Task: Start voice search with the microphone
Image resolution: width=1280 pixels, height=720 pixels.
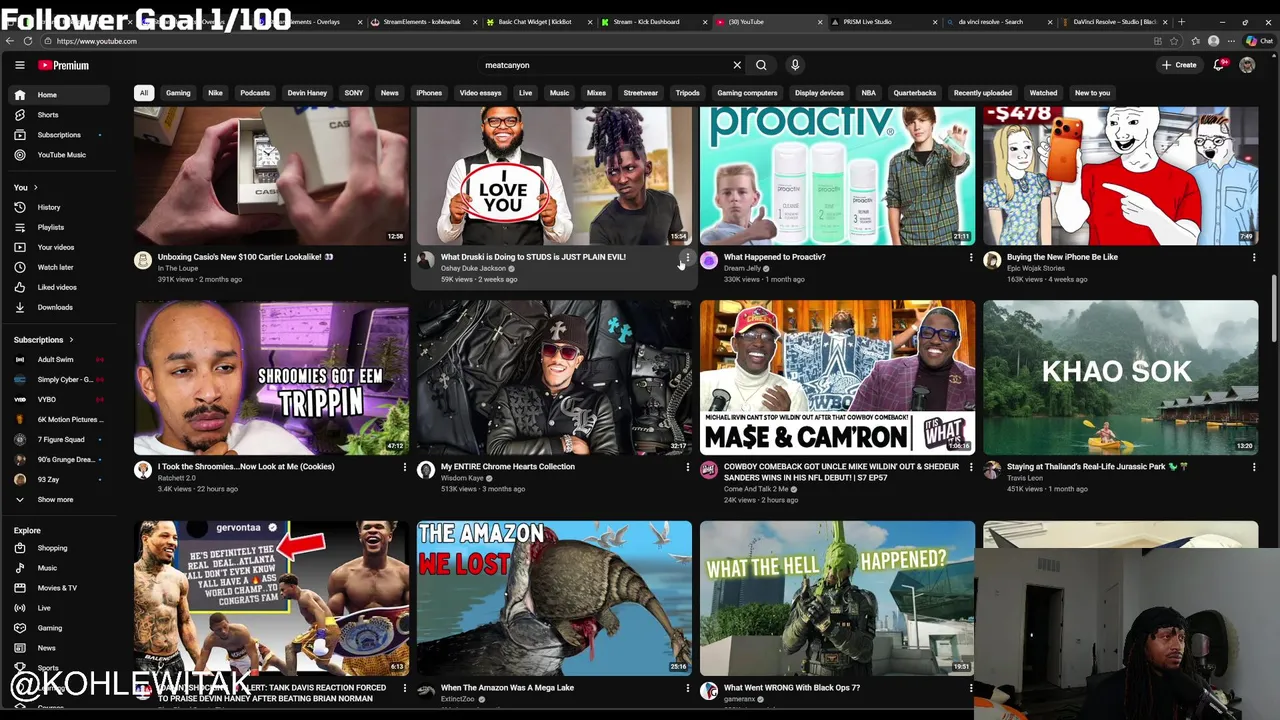Action: 795,65
